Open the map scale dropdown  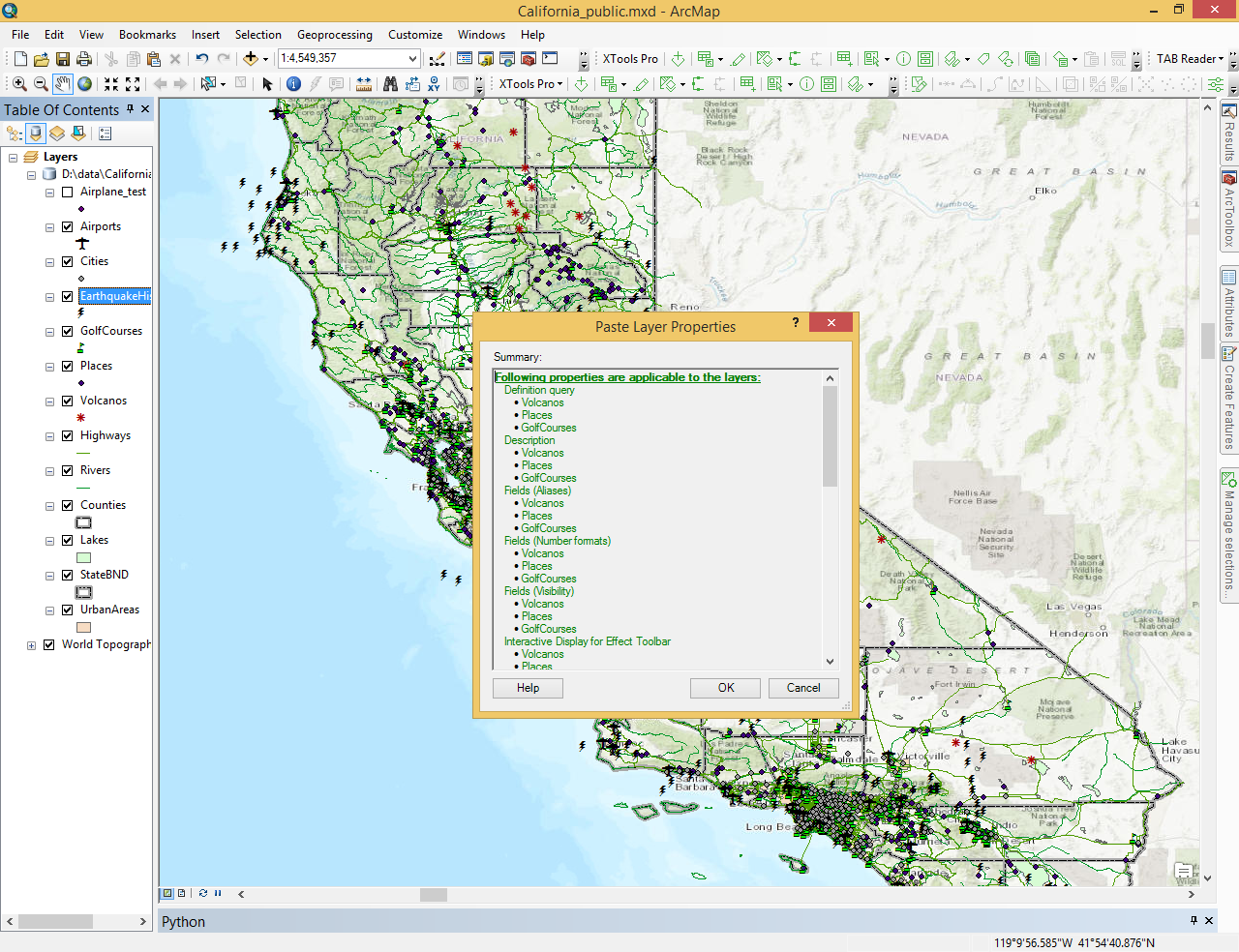click(412, 59)
